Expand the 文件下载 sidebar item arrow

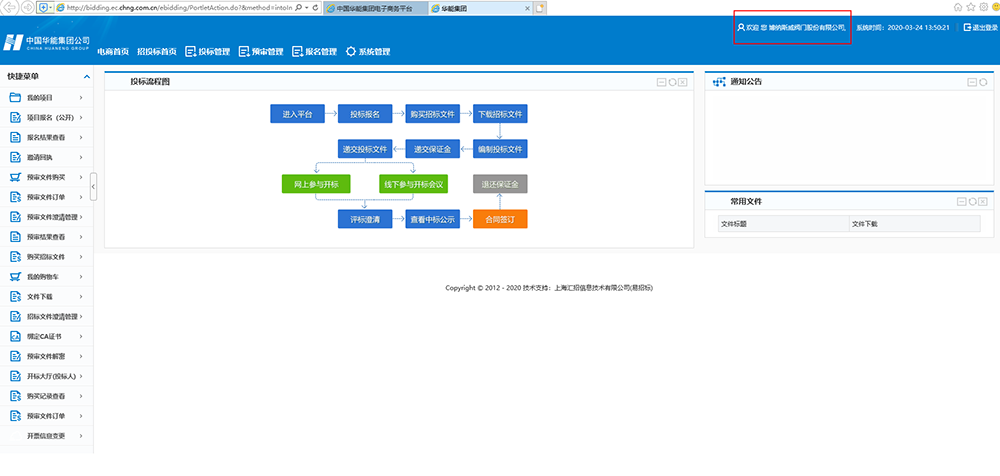coord(79,297)
